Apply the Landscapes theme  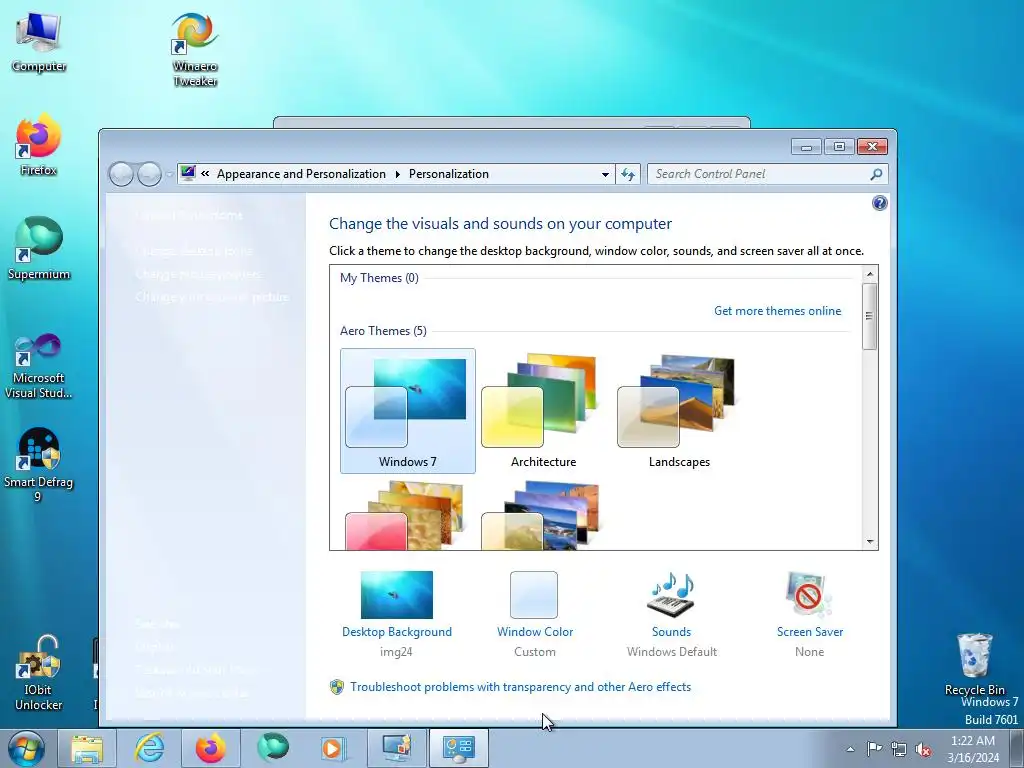click(679, 411)
